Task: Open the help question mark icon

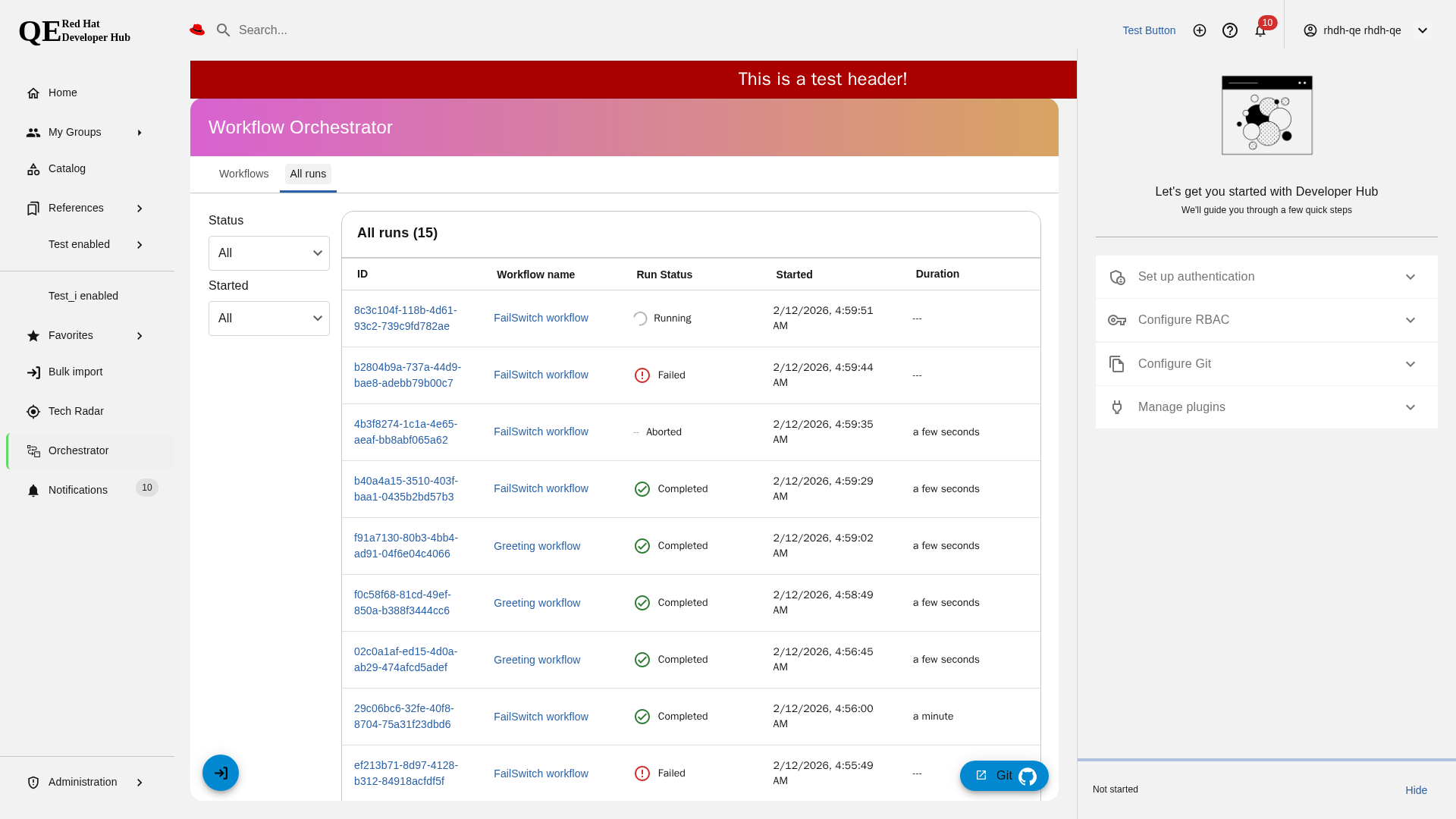Action: pos(1229,30)
